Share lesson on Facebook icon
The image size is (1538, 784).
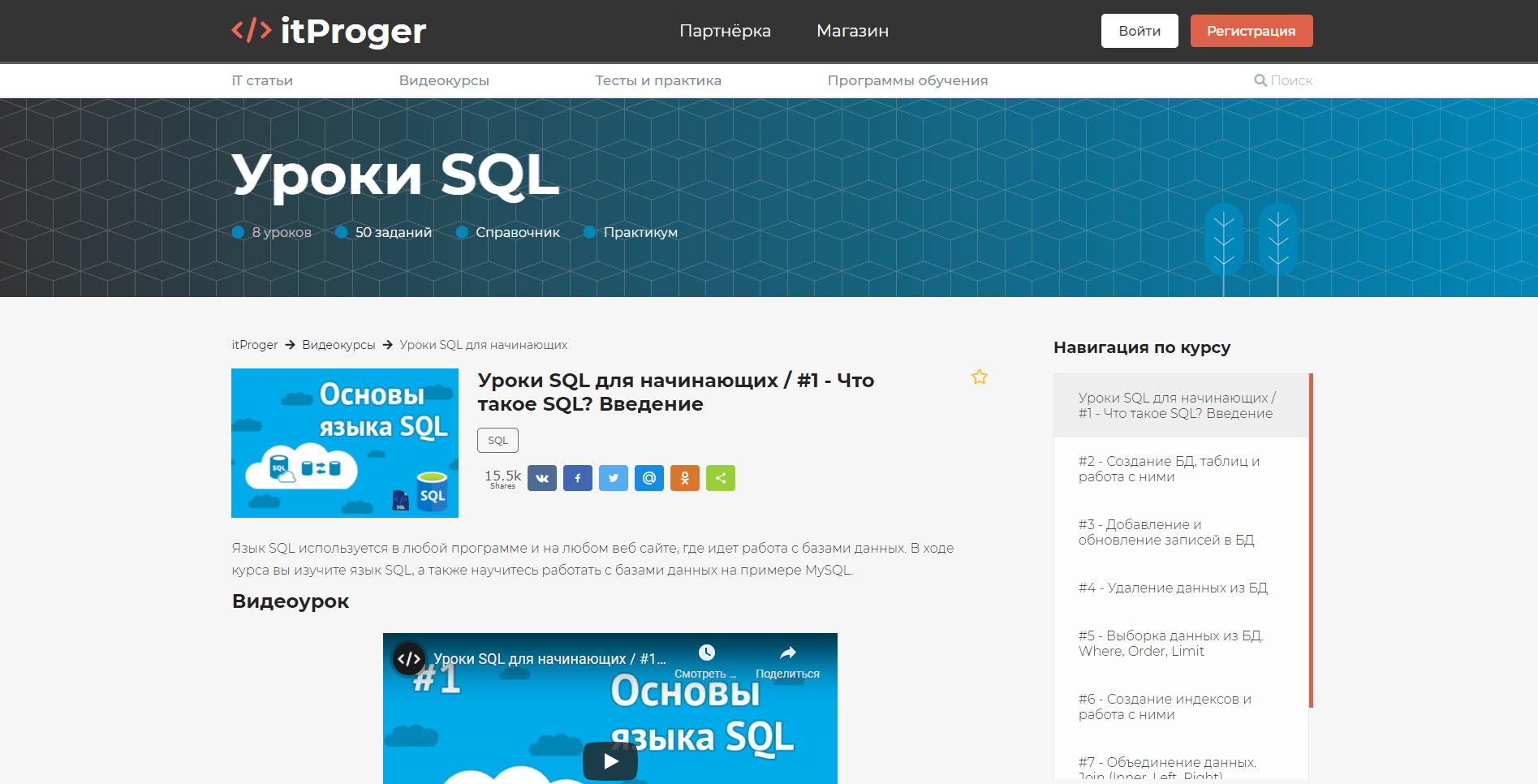tap(578, 478)
